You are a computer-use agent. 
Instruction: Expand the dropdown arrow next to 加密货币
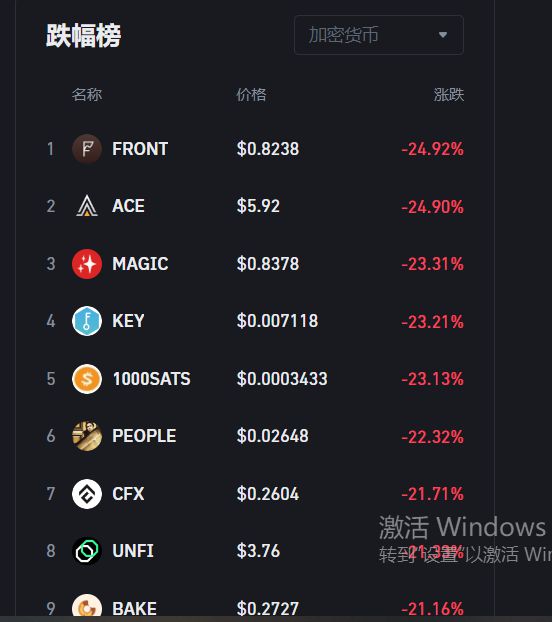tap(443, 35)
